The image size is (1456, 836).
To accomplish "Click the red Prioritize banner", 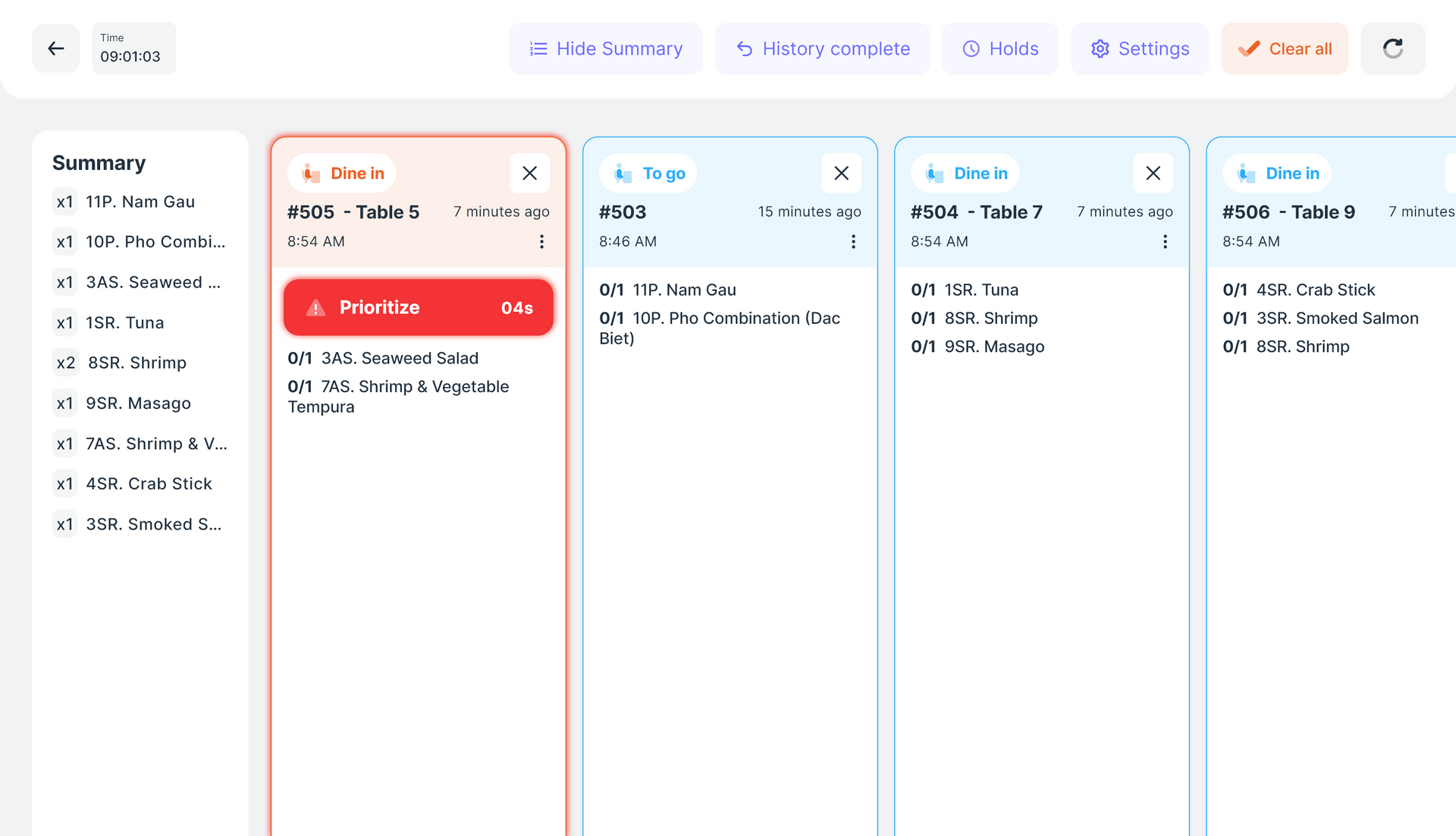I will [418, 307].
